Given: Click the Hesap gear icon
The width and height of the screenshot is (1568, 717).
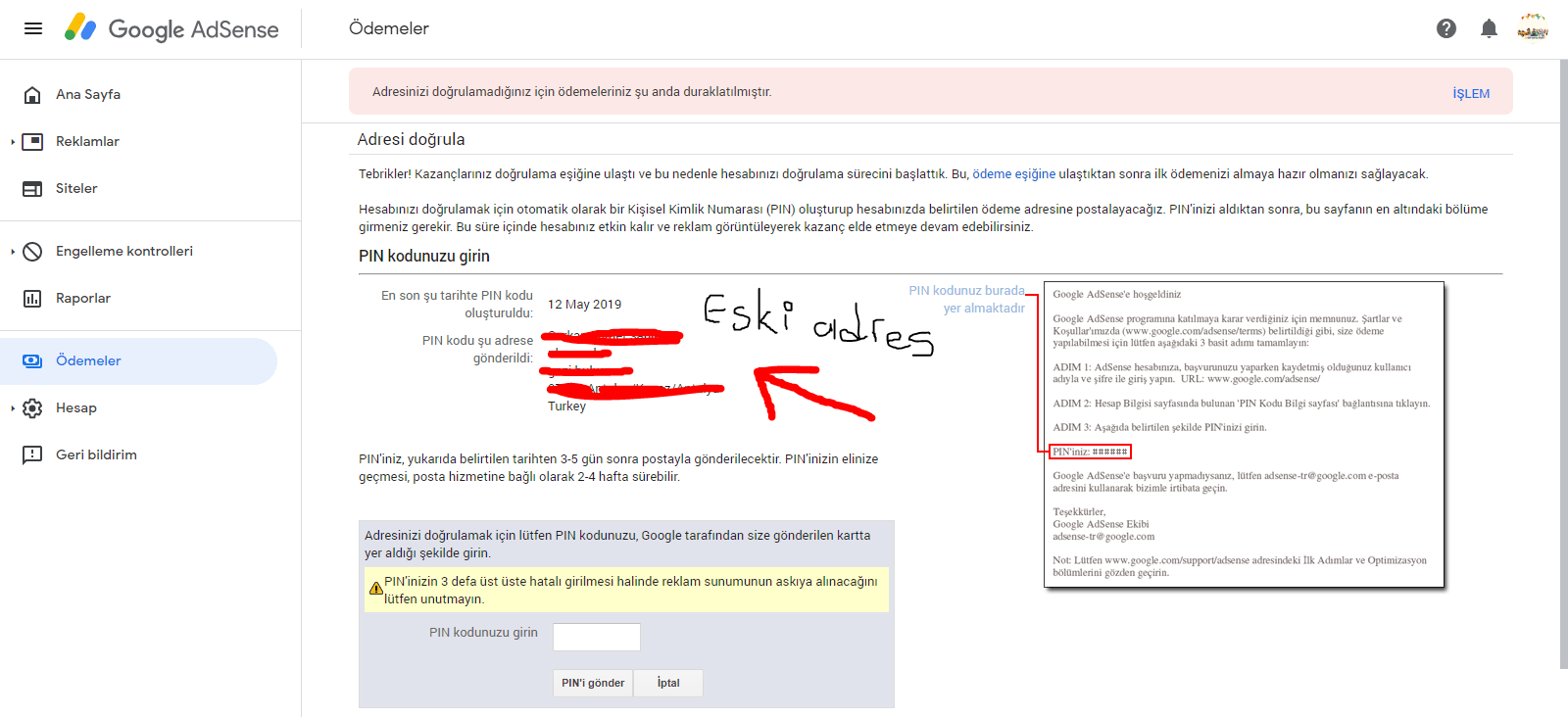Looking at the screenshot, I should [x=32, y=408].
